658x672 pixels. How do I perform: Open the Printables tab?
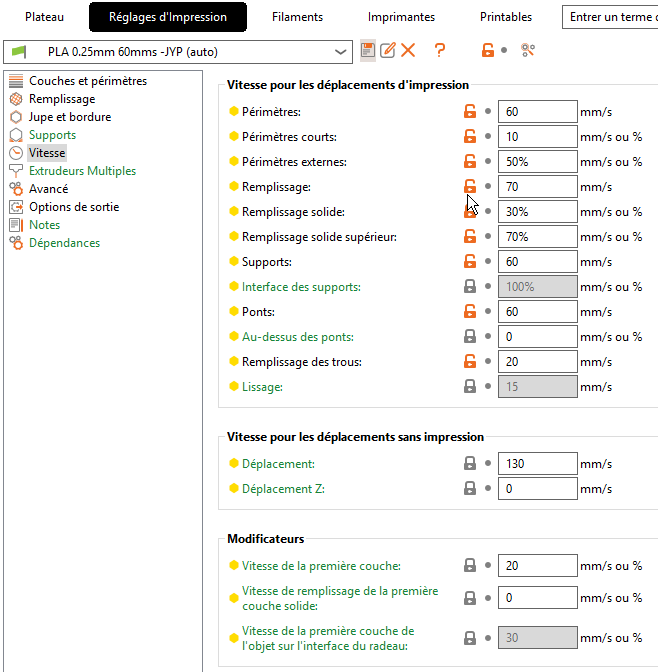(x=506, y=17)
